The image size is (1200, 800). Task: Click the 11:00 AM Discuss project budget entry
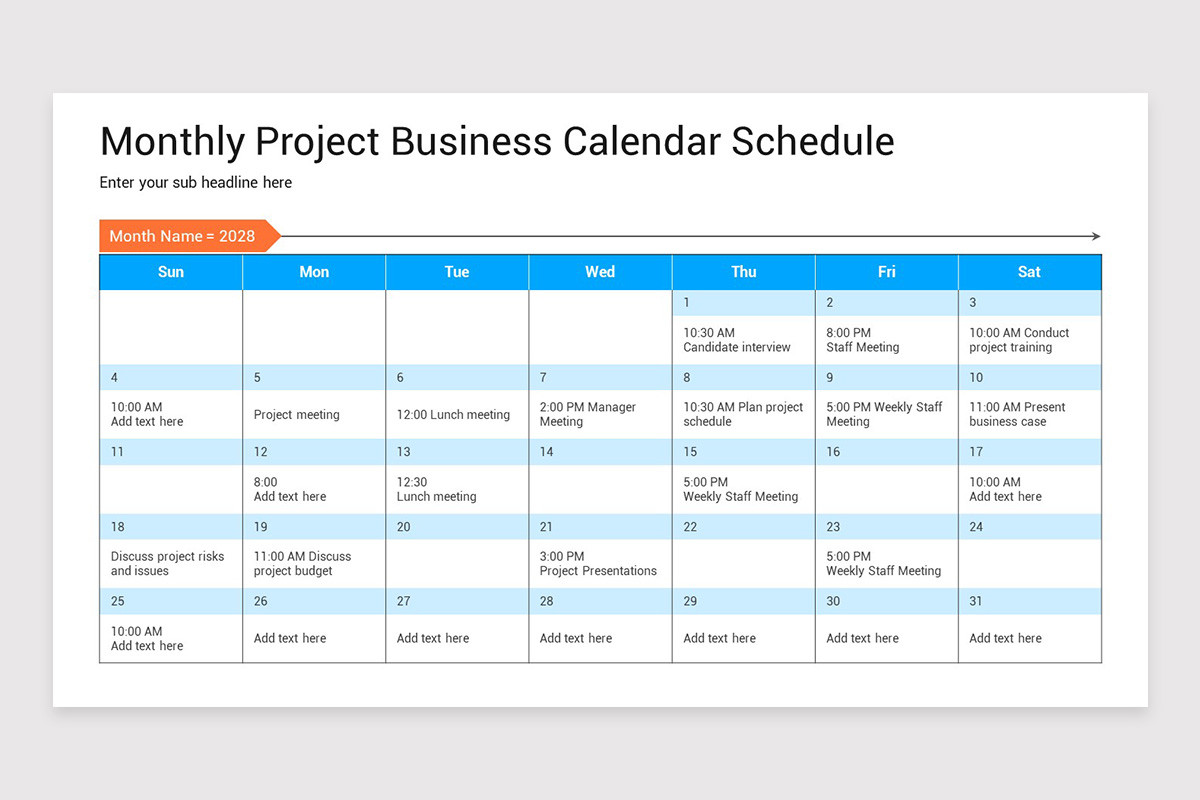tap(302, 564)
